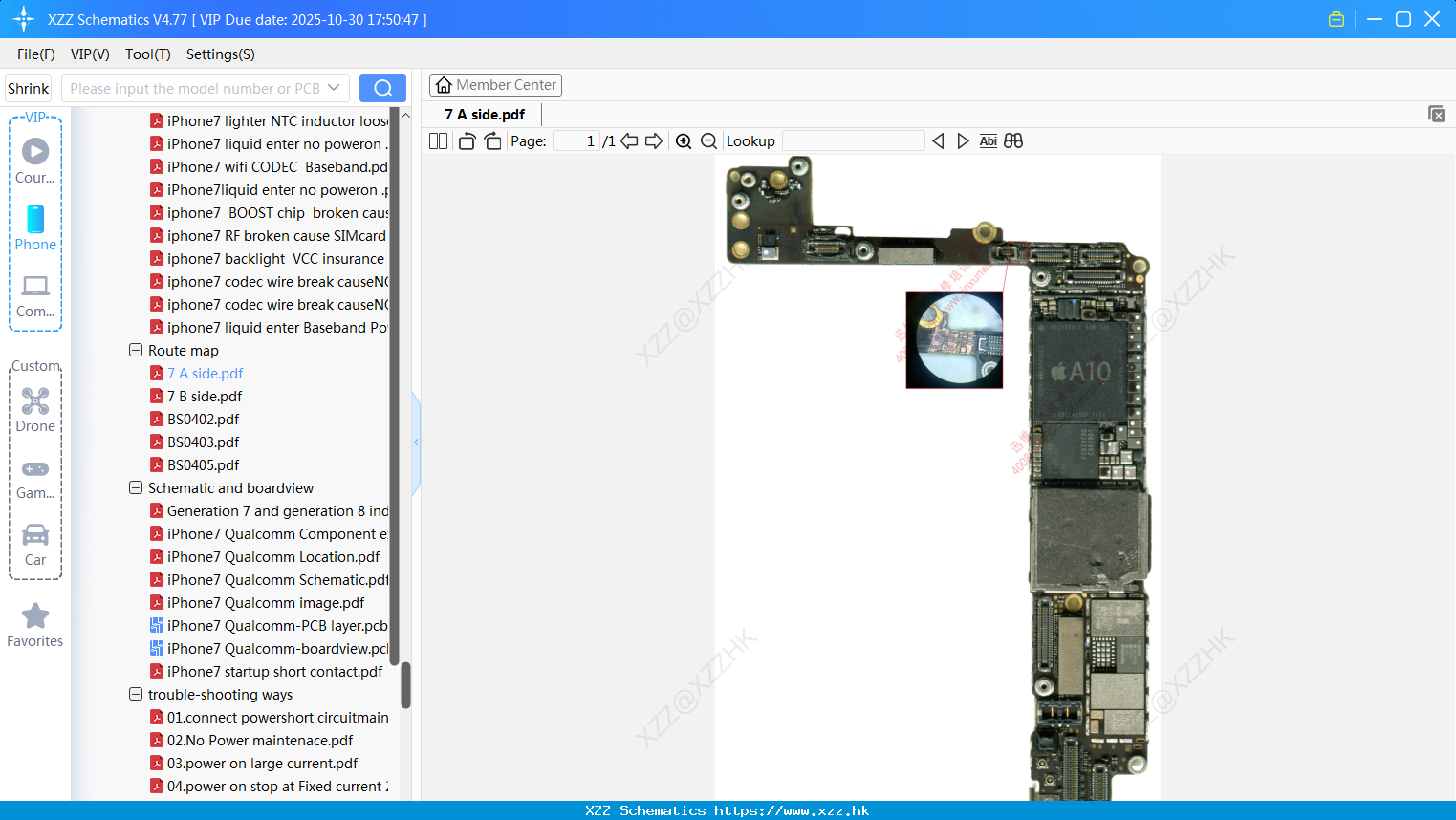Image resolution: width=1456 pixels, height=820 pixels.
Task: Select the Car category icon
Action: [35, 545]
